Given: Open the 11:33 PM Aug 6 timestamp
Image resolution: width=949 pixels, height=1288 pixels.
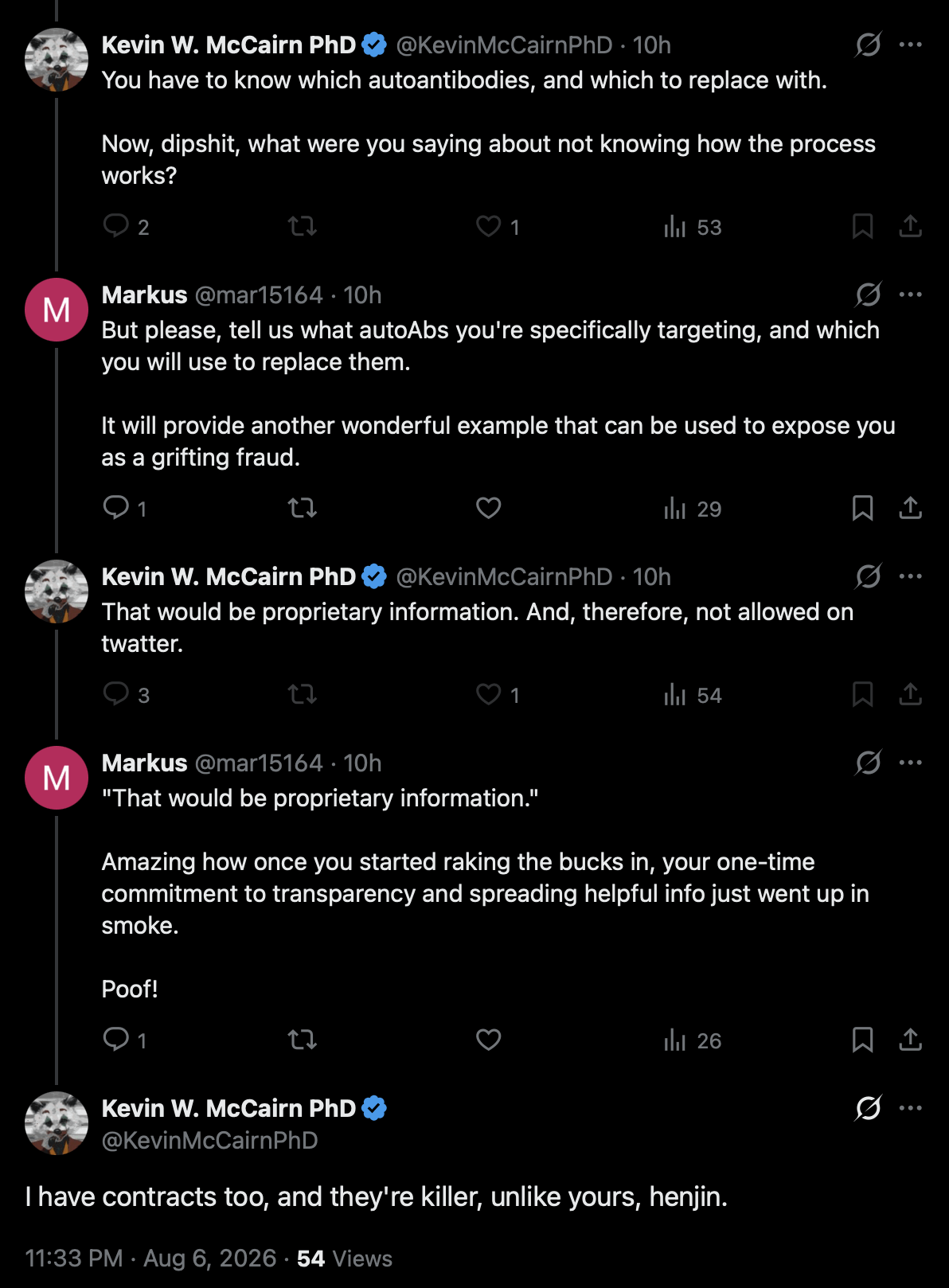Looking at the screenshot, I should (150, 1258).
